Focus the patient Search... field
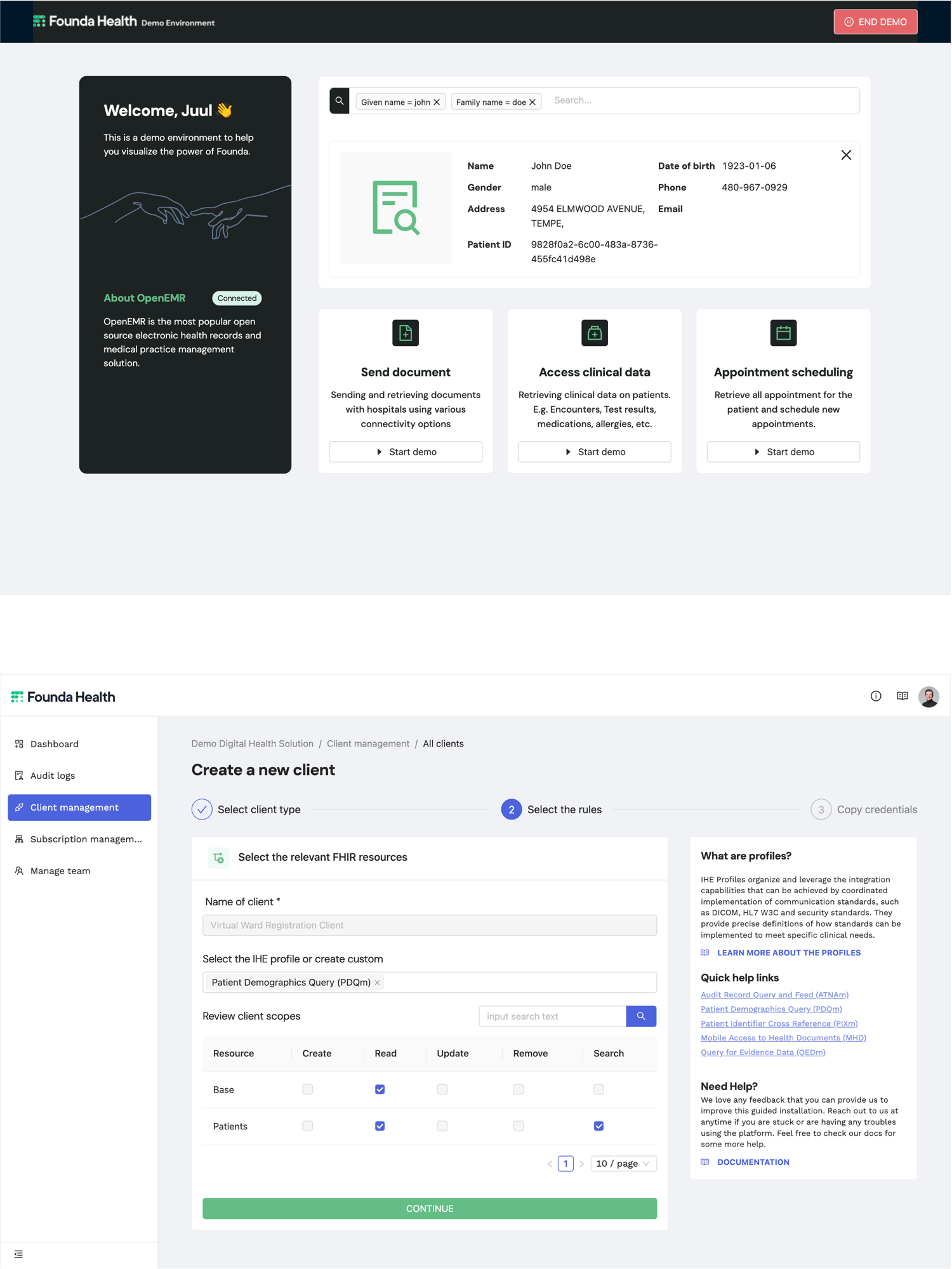Image resolution: width=952 pixels, height=1269 pixels. pos(703,100)
